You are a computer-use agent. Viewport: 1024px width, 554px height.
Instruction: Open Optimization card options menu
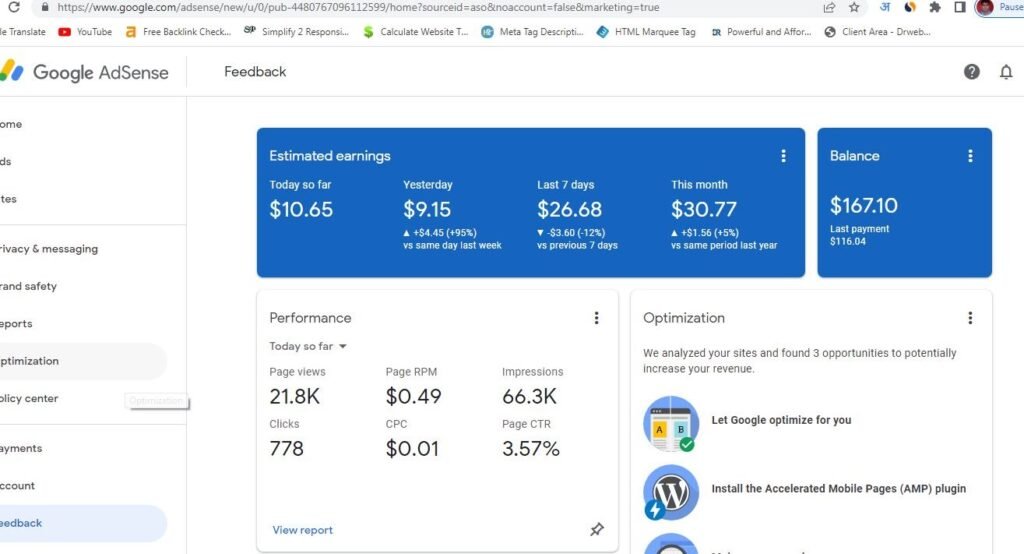tap(970, 318)
